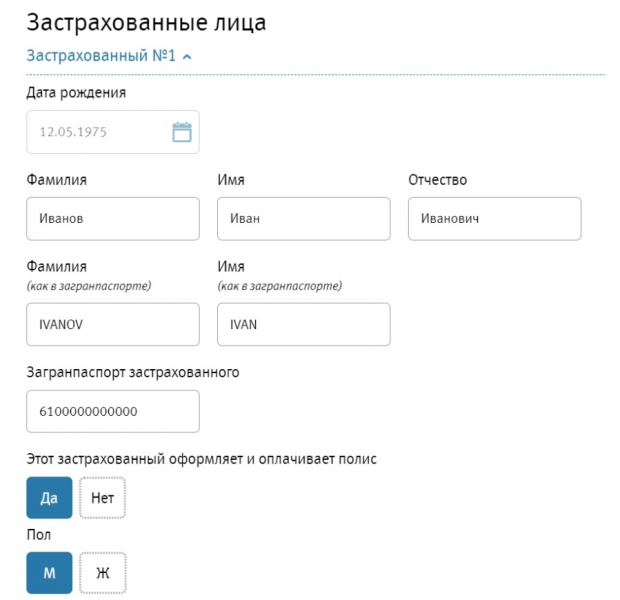Click the Загранпаспорт застрахованного label
Viewport: 620px width, 600px height.
coord(133,373)
